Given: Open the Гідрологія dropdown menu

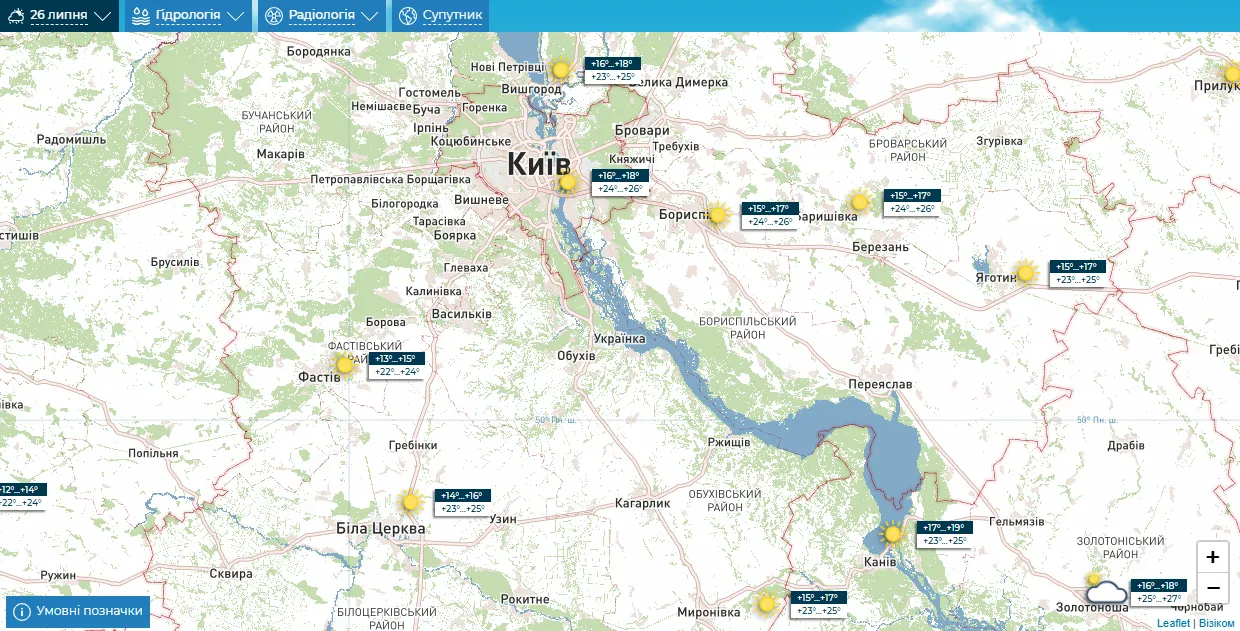Looking at the screenshot, I should pyautogui.click(x=187, y=16).
